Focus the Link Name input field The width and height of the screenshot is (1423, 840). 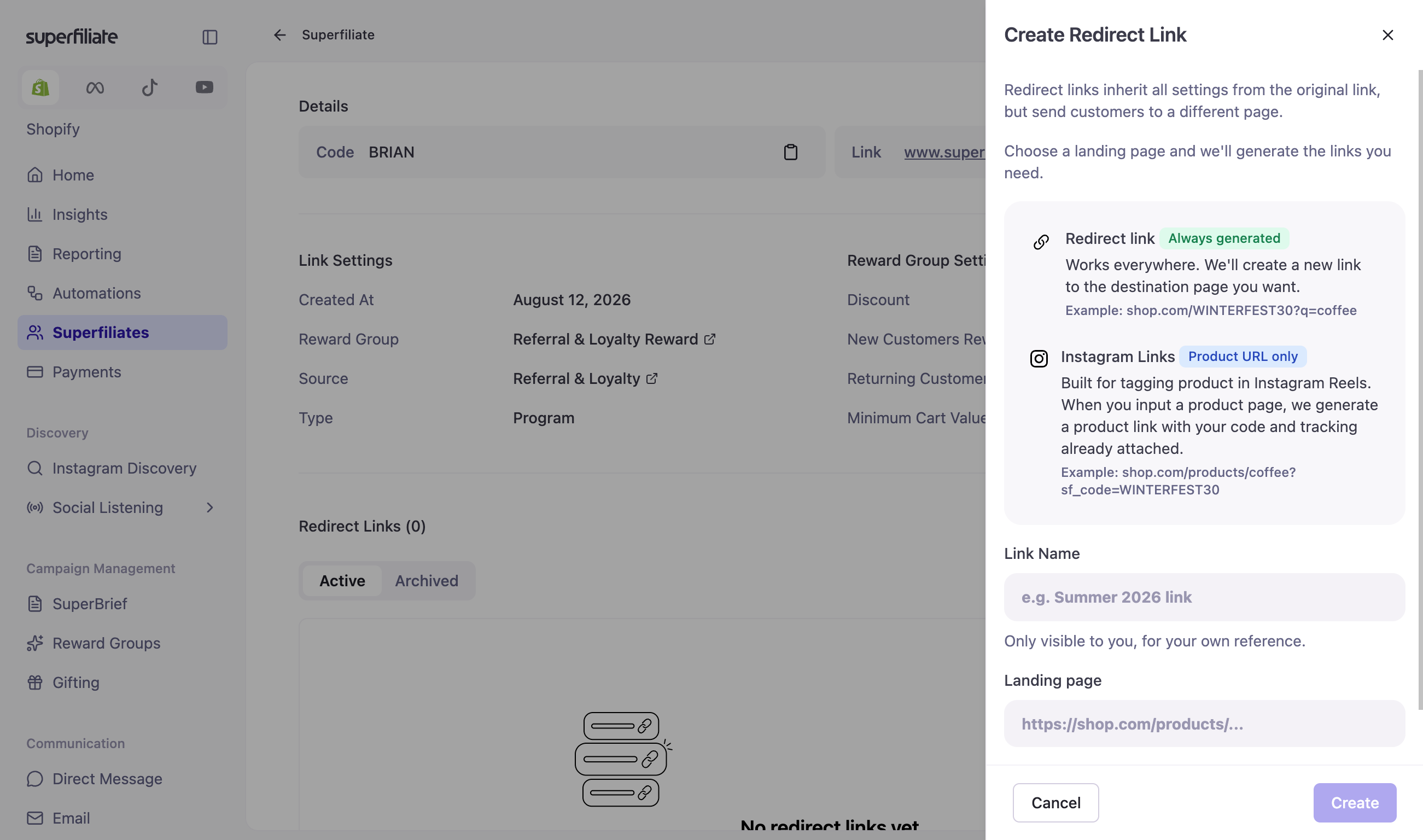point(1204,597)
